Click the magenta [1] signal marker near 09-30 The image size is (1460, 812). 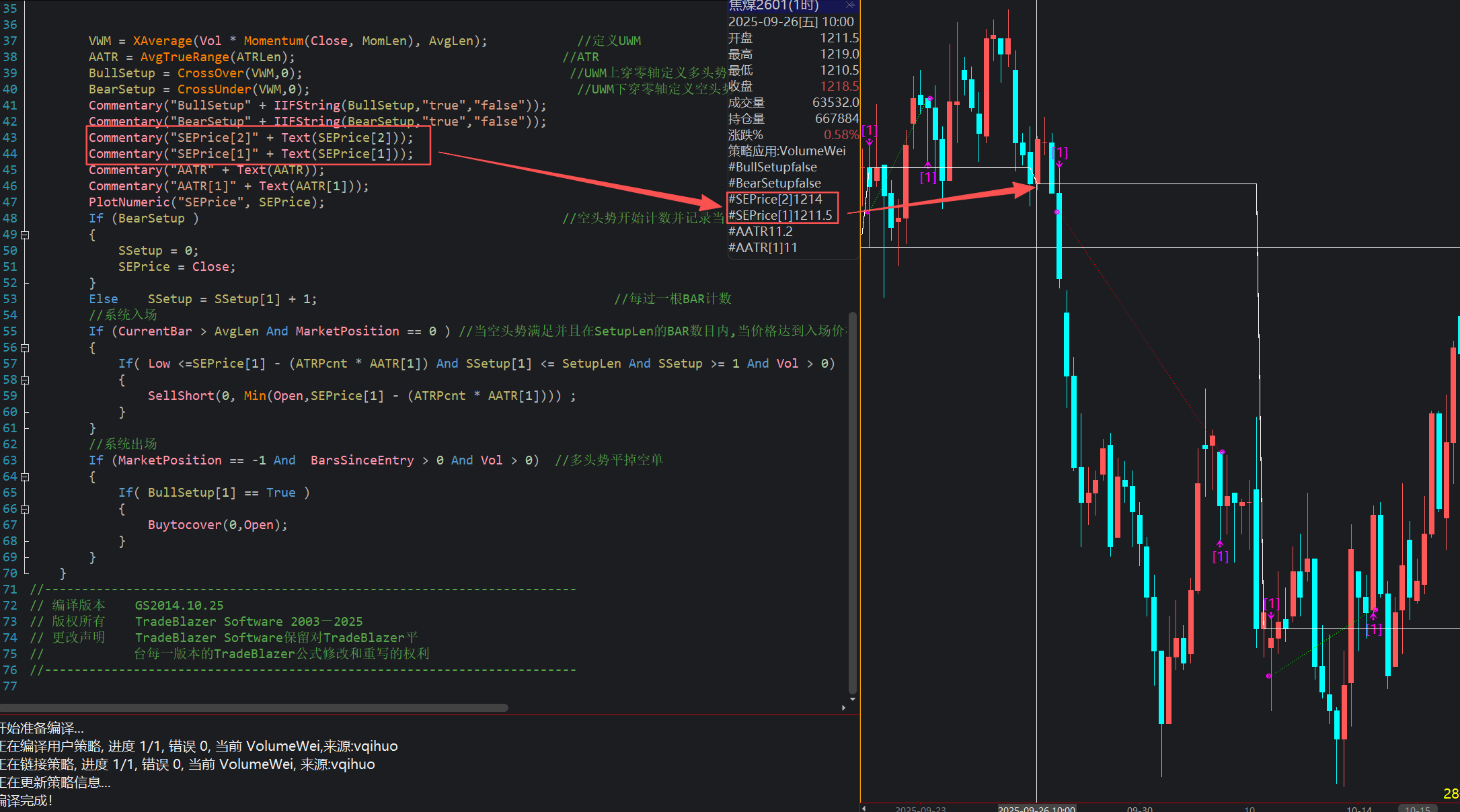1220,557
